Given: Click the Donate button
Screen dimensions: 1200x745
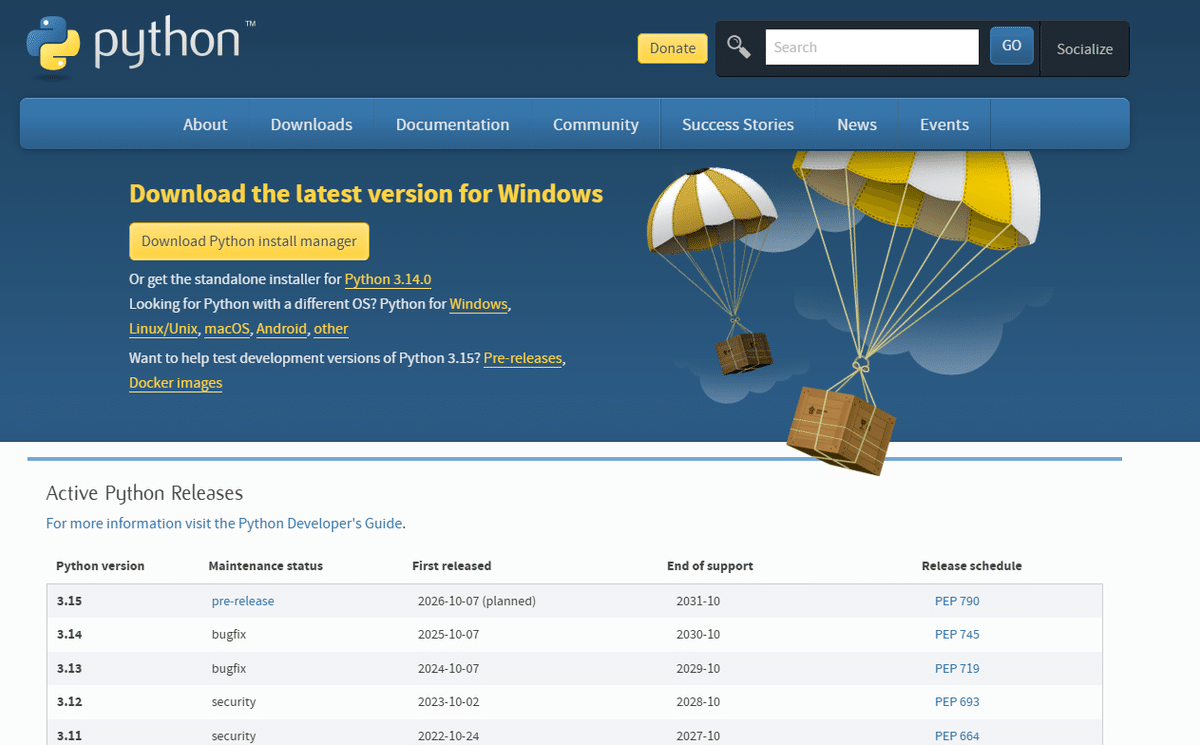Looking at the screenshot, I should (x=672, y=48).
